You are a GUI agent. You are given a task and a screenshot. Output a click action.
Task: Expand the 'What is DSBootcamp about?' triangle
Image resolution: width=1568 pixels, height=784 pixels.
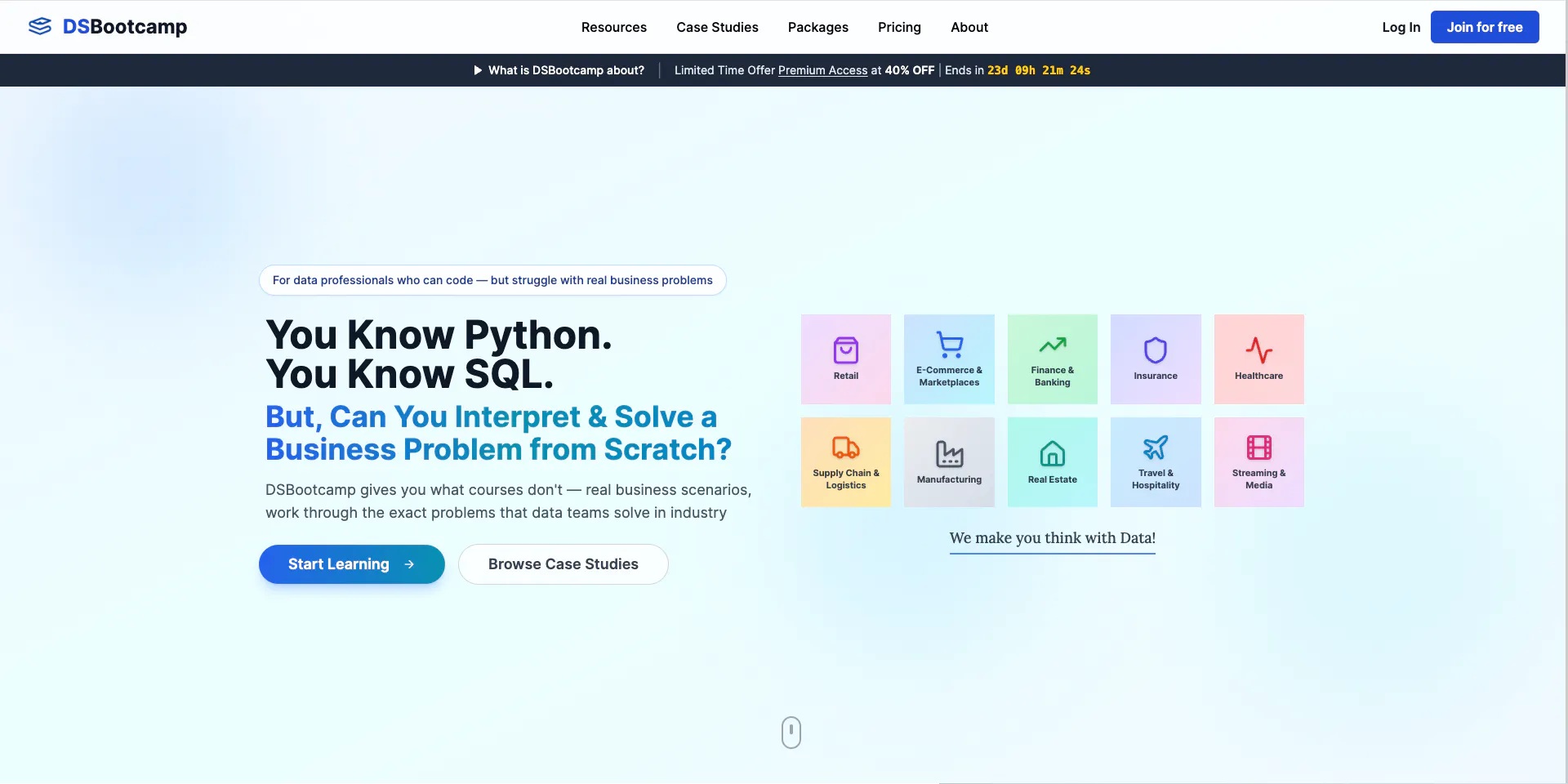478,70
